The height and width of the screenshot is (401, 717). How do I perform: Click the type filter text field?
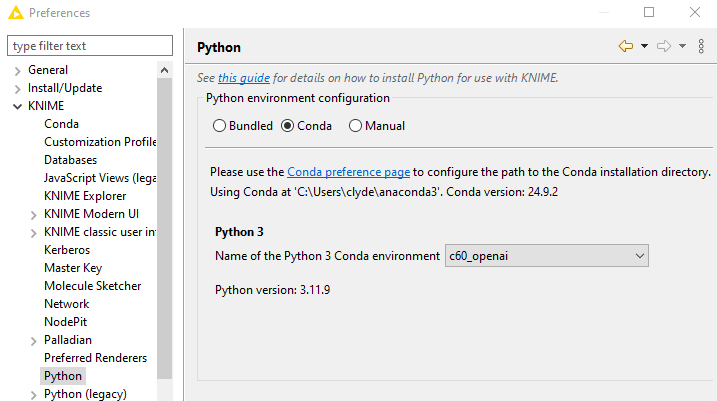click(90, 46)
